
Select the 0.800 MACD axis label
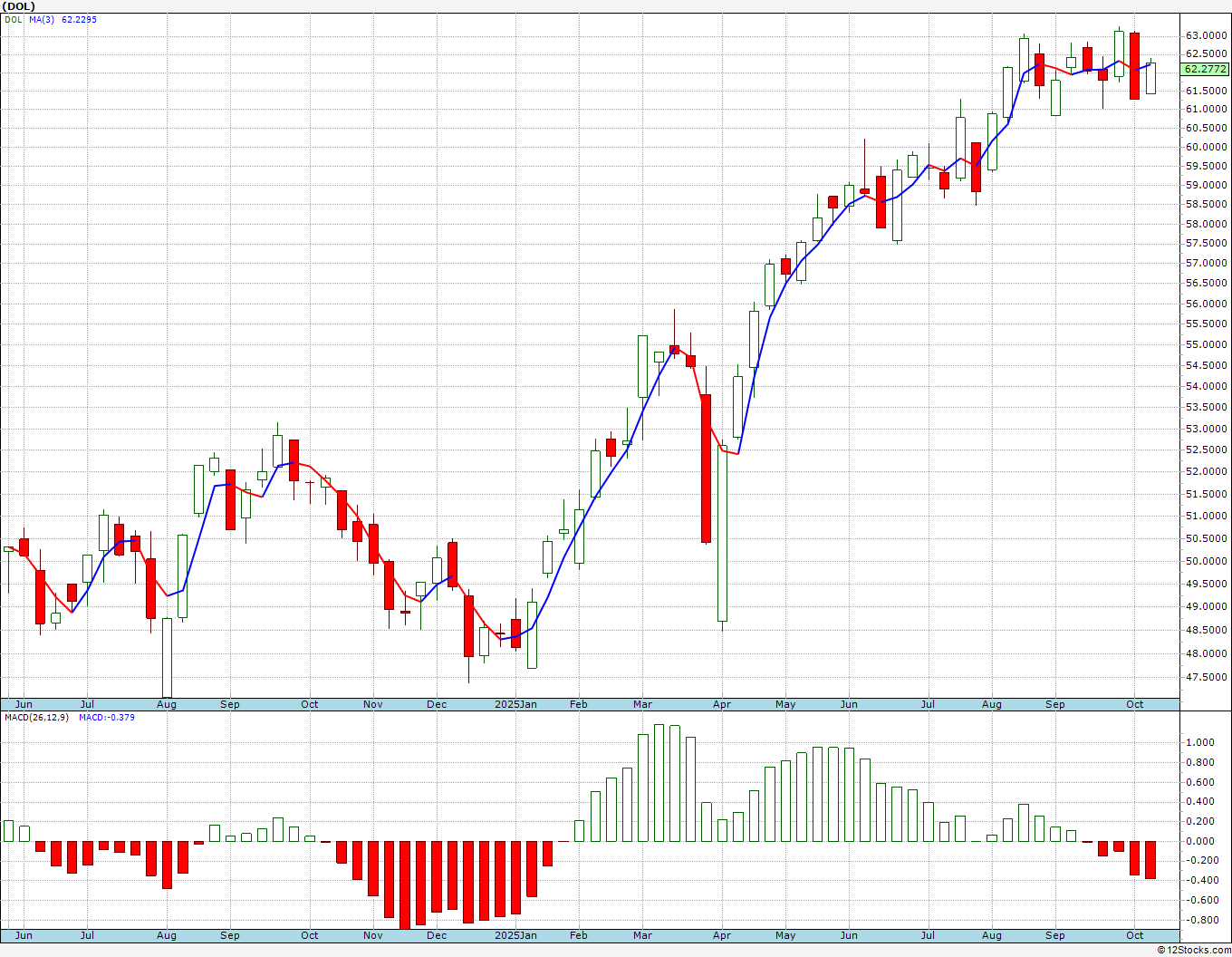pos(1201,762)
